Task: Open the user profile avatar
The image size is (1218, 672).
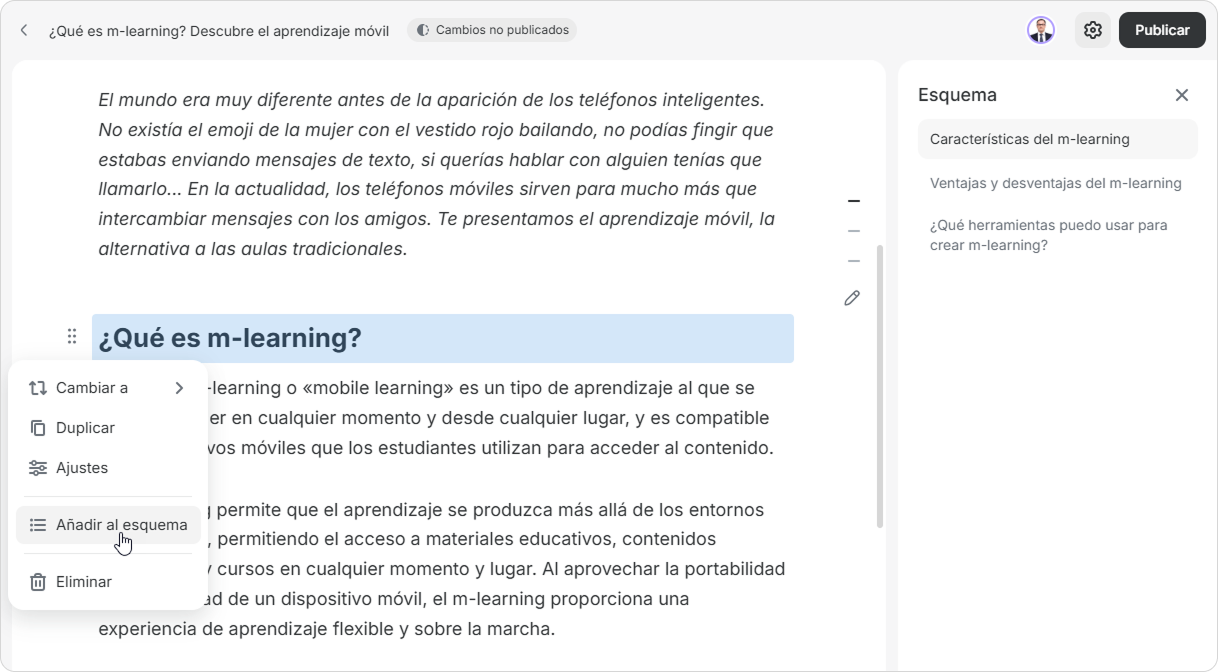Action: coord(1041,30)
